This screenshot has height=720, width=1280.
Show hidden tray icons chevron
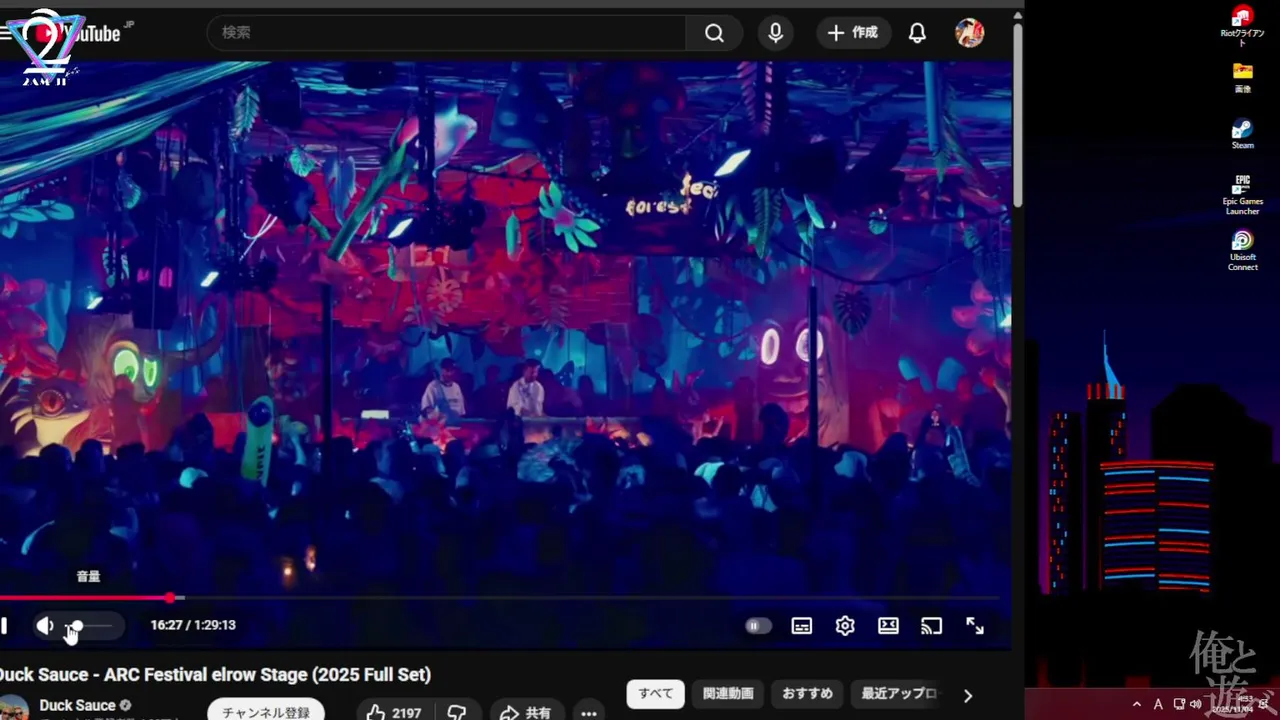point(1136,705)
